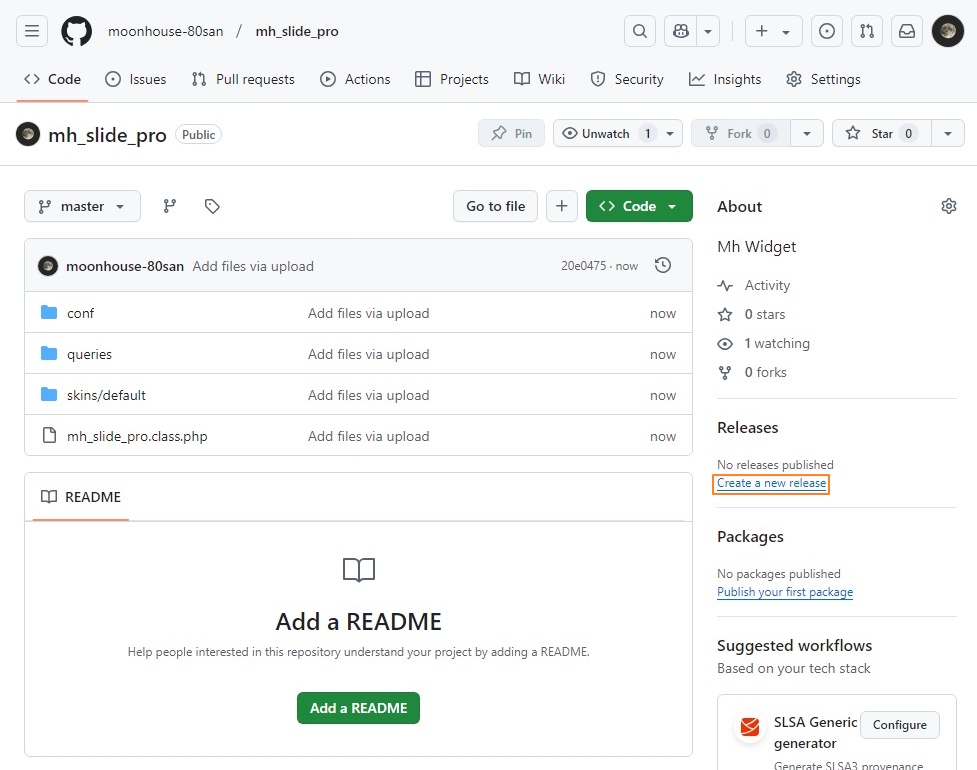Open Copilot chat icon
Image resolution: width=977 pixels, height=770 pixels.
click(x=680, y=31)
